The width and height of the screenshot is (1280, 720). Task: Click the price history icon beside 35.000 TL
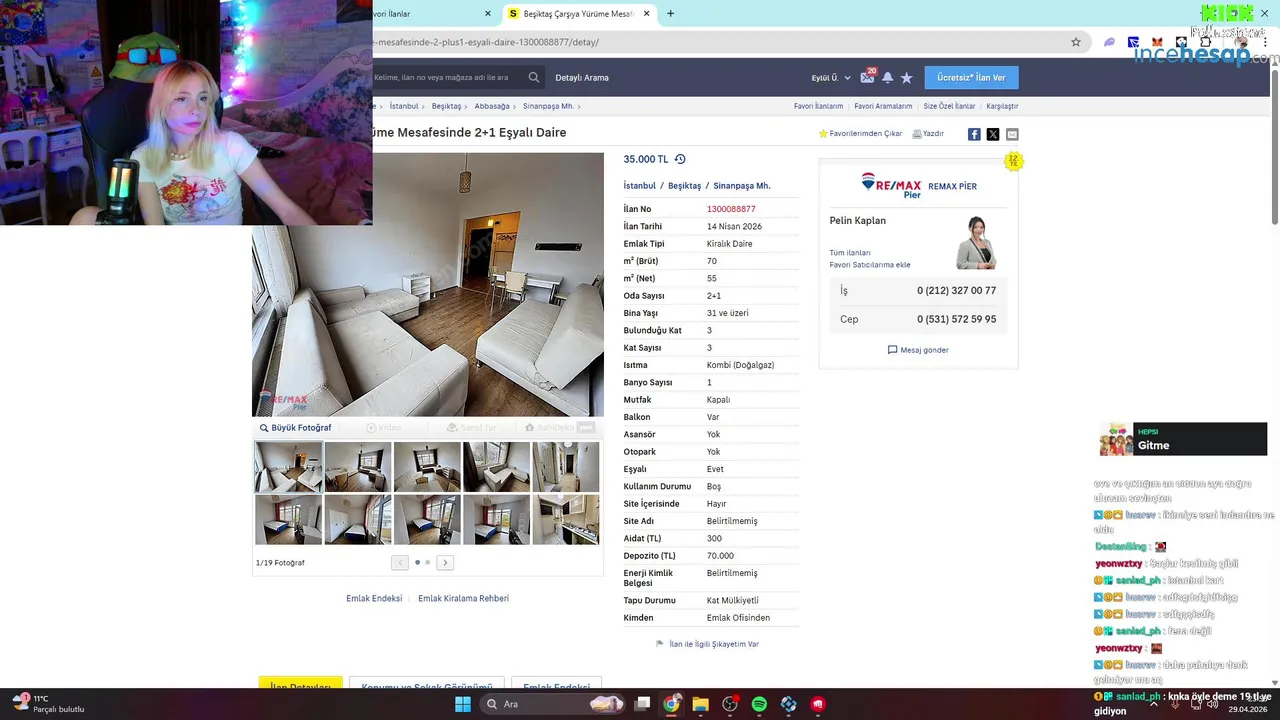click(x=680, y=159)
